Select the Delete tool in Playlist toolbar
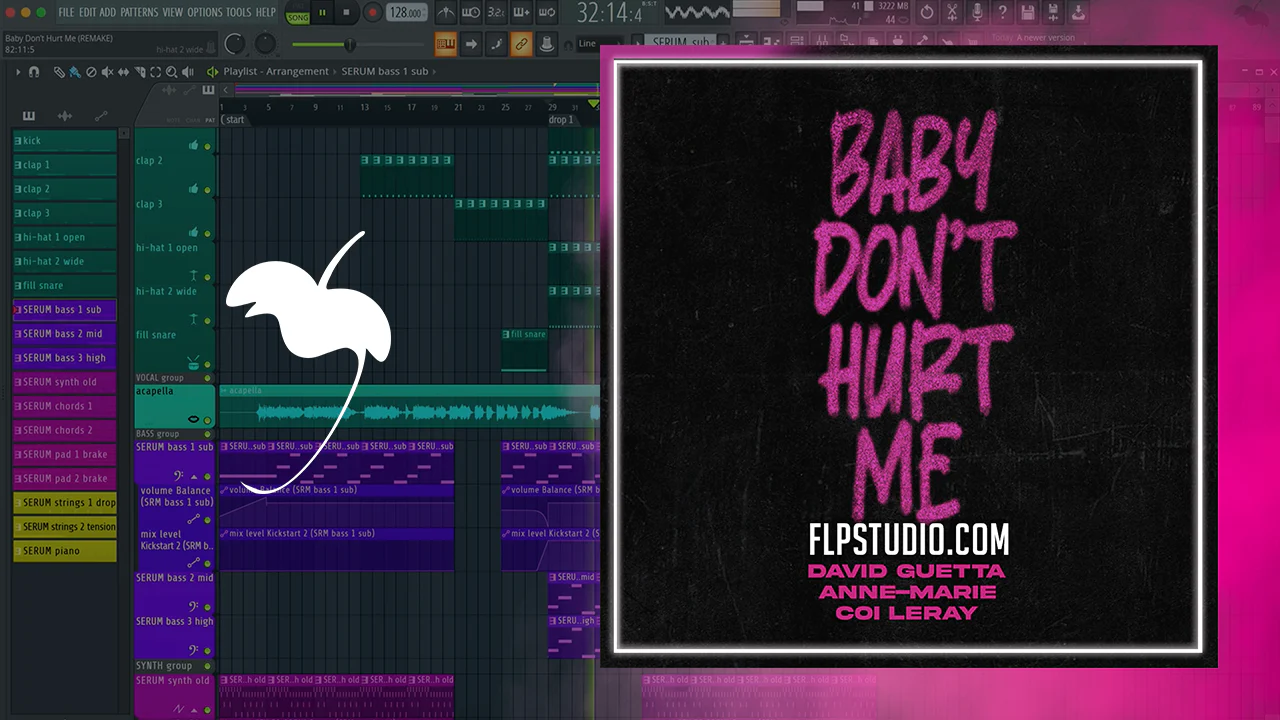Viewport: 1280px width, 720px height. pyautogui.click(x=91, y=72)
